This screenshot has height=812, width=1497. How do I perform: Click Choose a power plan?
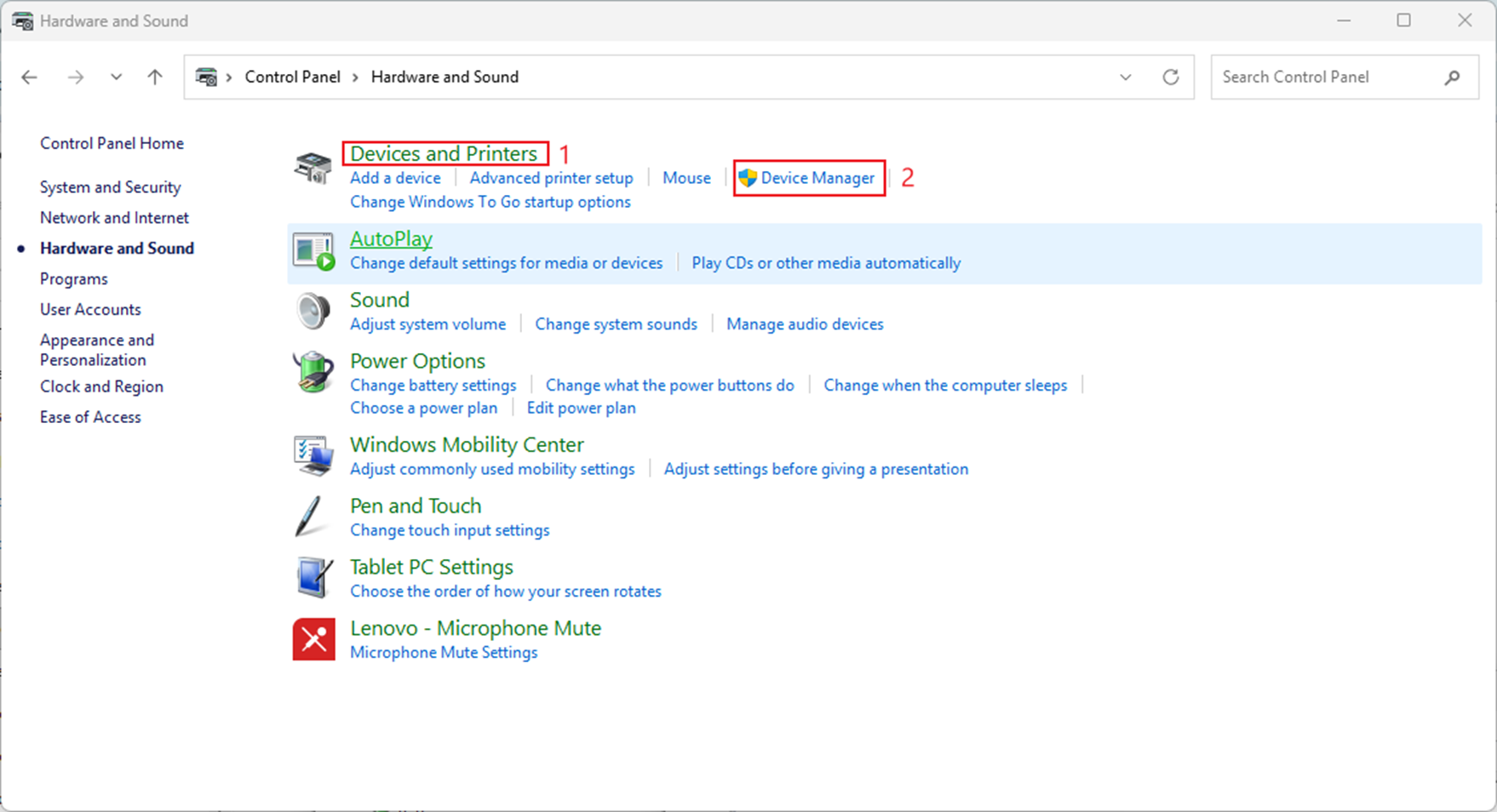(x=423, y=408)
